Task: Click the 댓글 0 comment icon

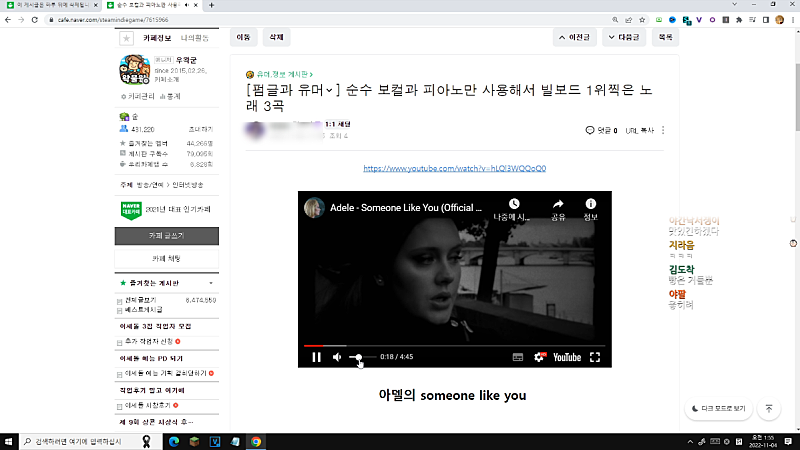Action: (x=590, y=131)
